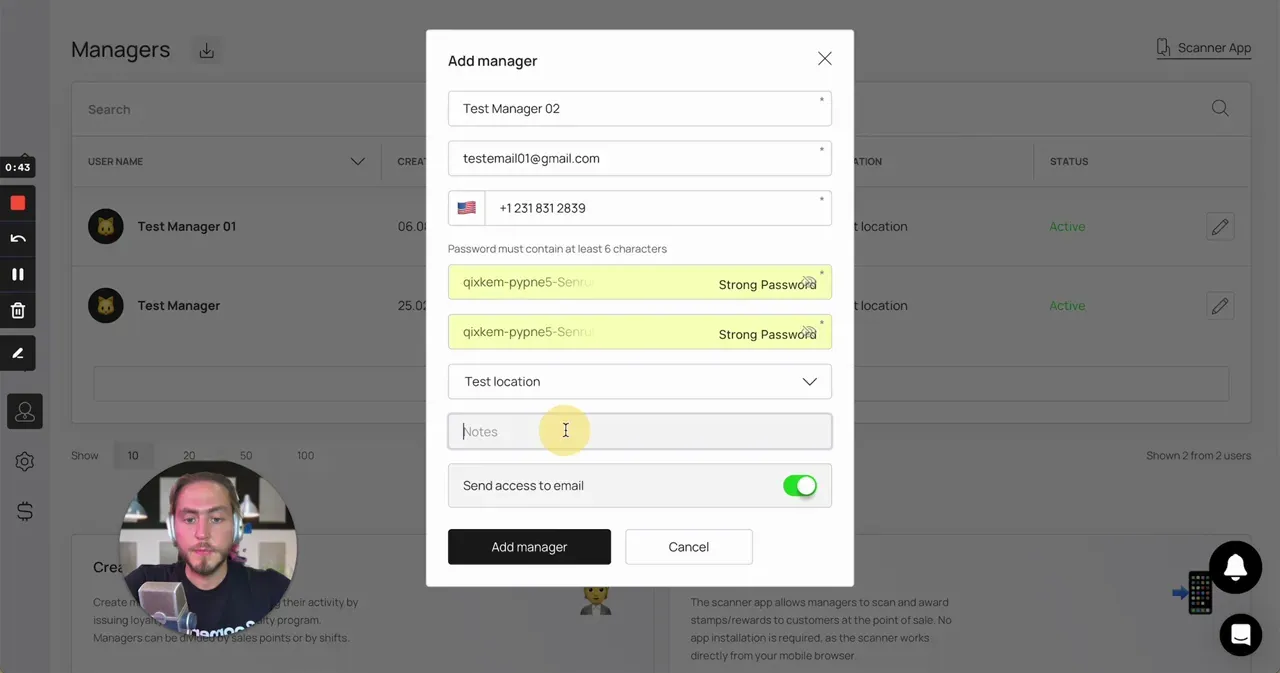Viewport: 1280px width, 673px height.
Task: Pause the screen recording
Action: click(18, 274)
